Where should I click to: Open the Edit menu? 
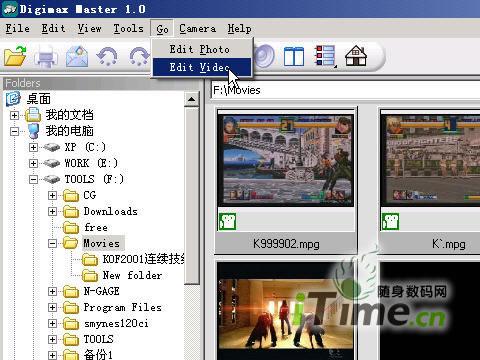coord(53,29)
